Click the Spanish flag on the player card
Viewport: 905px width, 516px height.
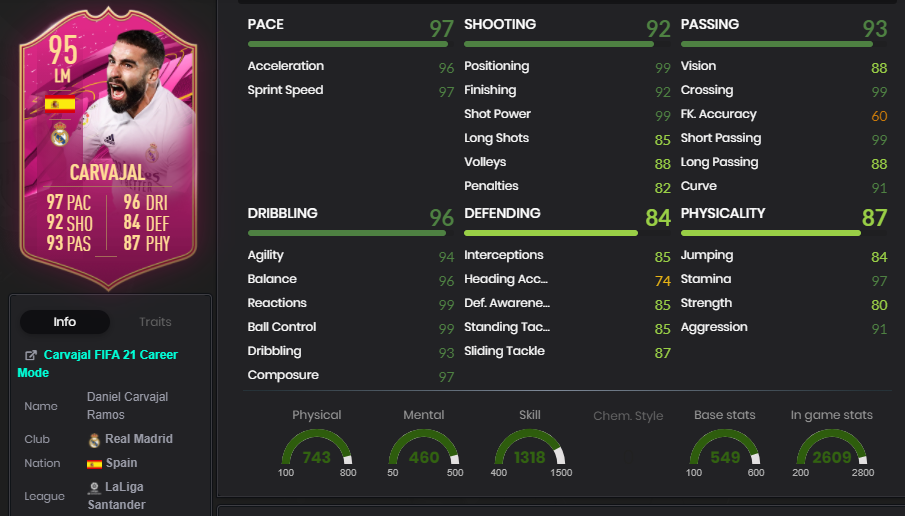click(60, 104)
